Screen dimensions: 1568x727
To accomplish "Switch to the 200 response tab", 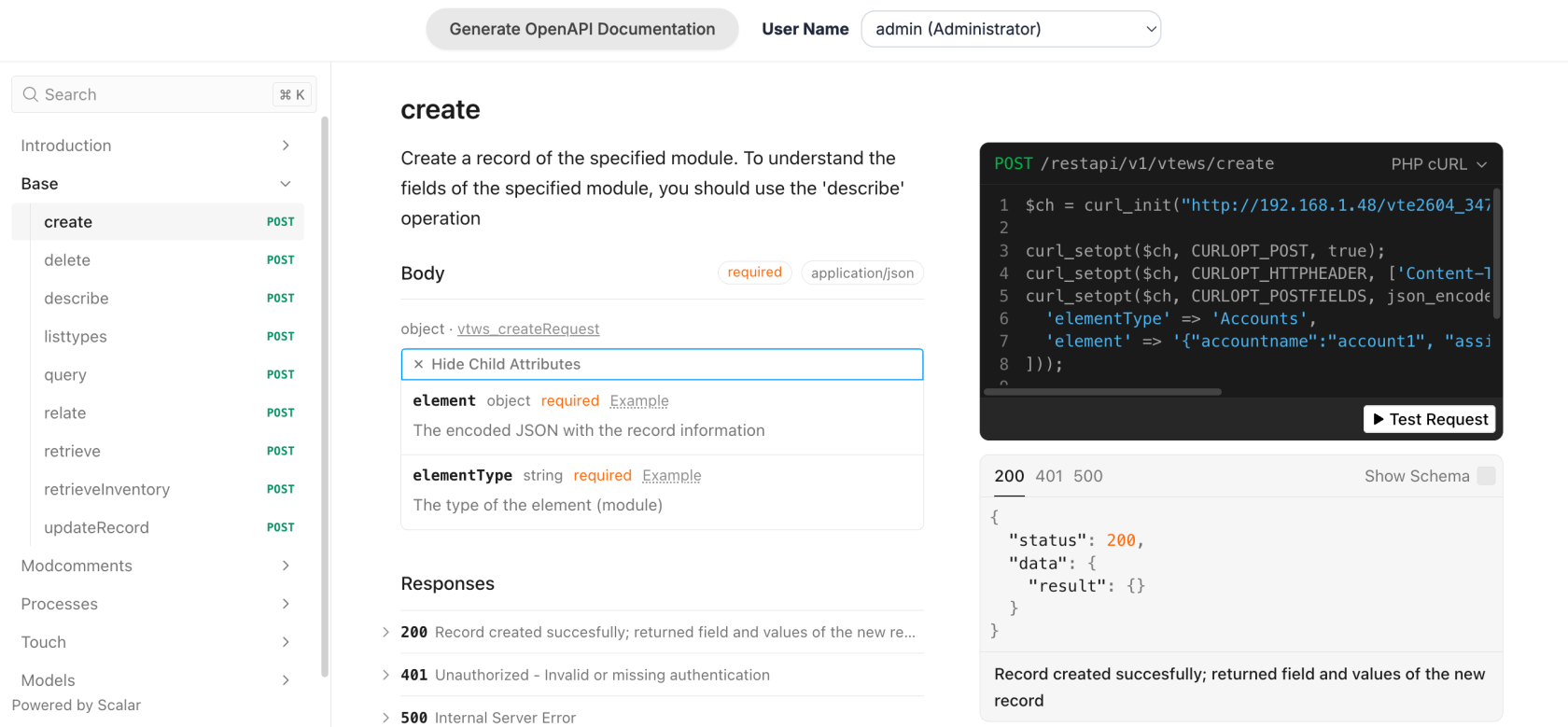I will (x=1009, y=476).
